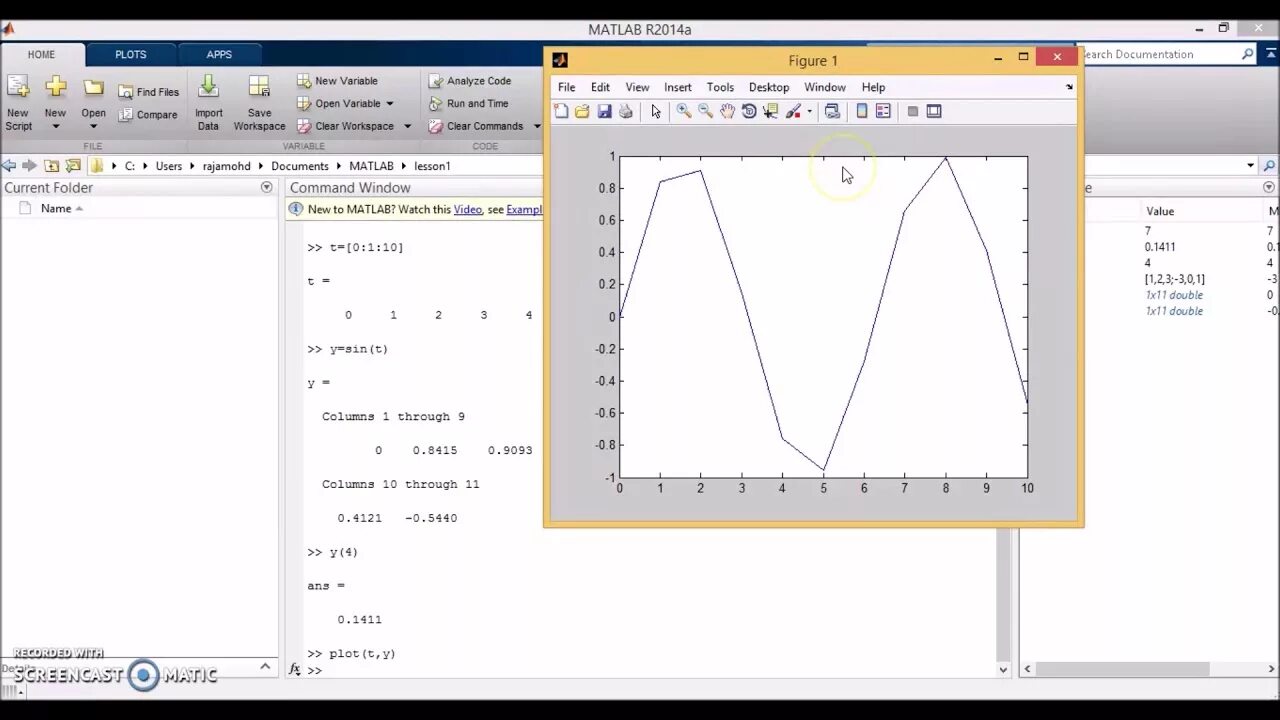
Task: Open the brush color dropdown arrow
Action: point(809,111)
